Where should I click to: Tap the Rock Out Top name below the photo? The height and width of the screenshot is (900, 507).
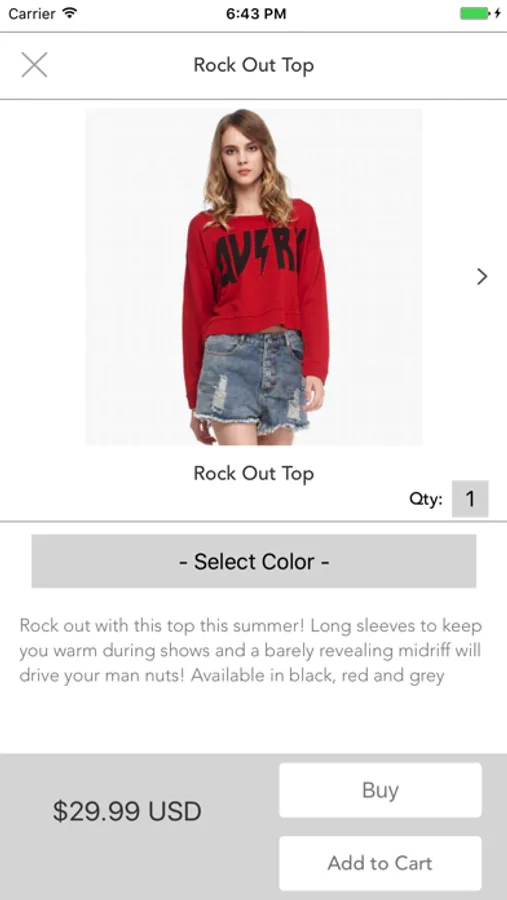pos(254,474)
